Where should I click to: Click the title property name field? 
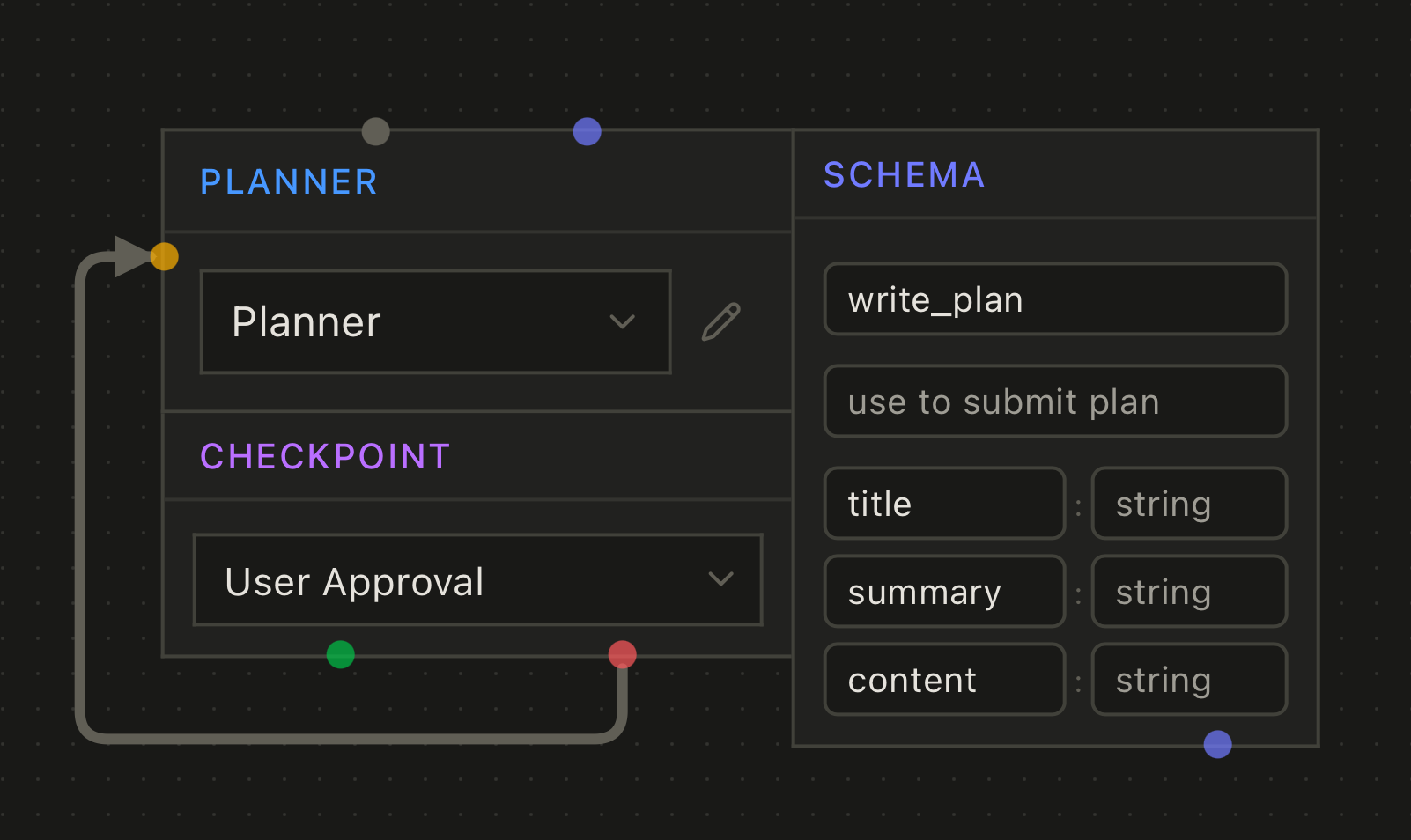click(944, 505)
